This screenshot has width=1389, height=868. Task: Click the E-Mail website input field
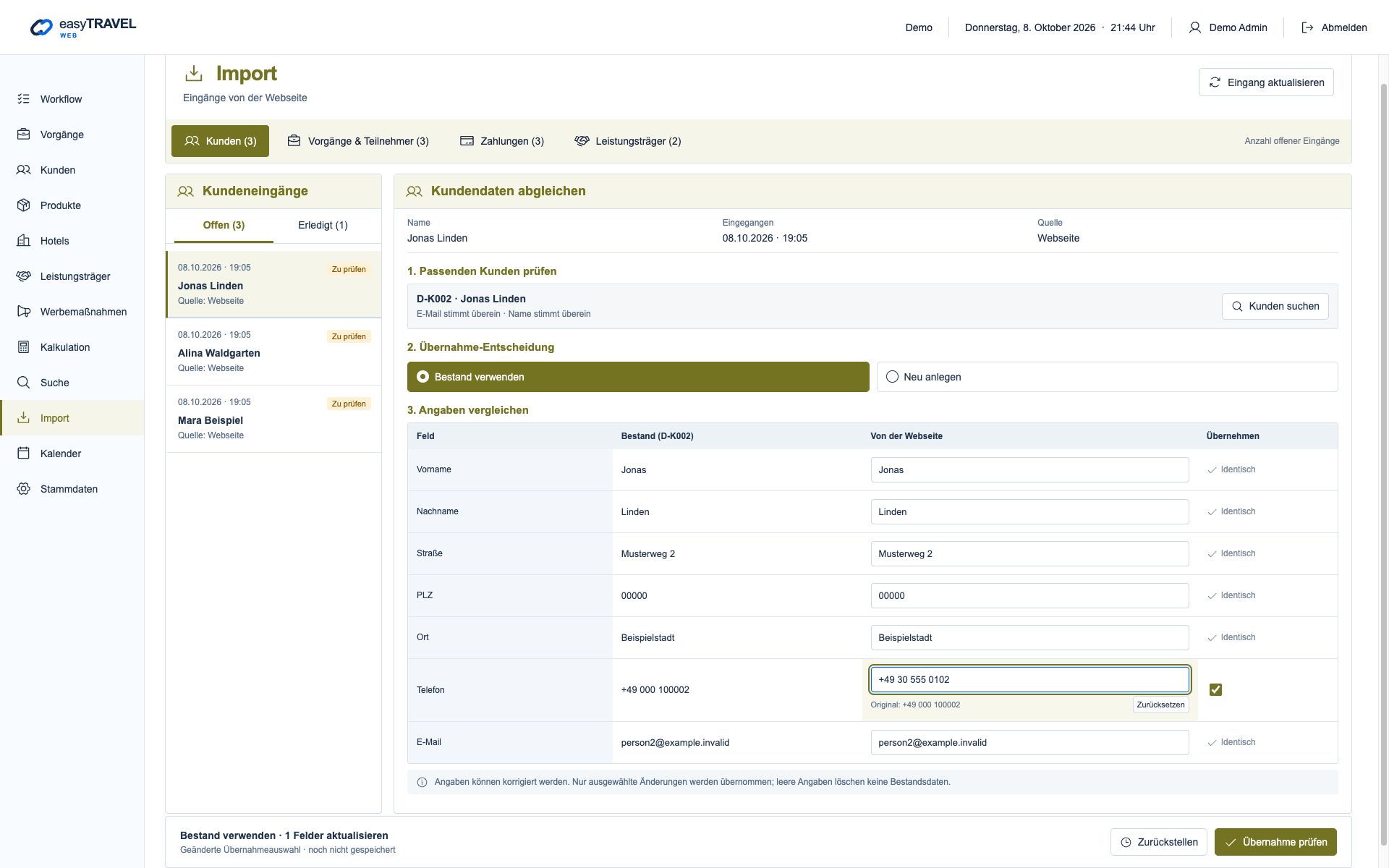coord(1029,743)
